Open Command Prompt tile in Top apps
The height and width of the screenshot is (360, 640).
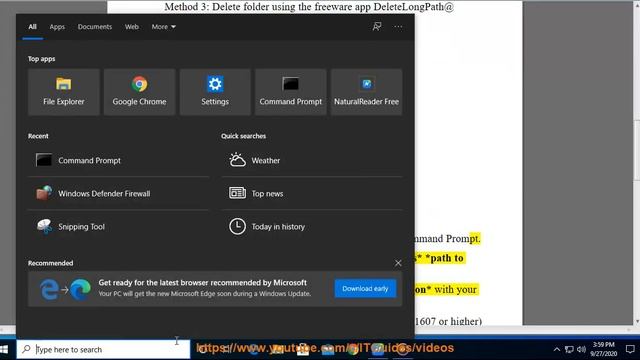(291, 92)
